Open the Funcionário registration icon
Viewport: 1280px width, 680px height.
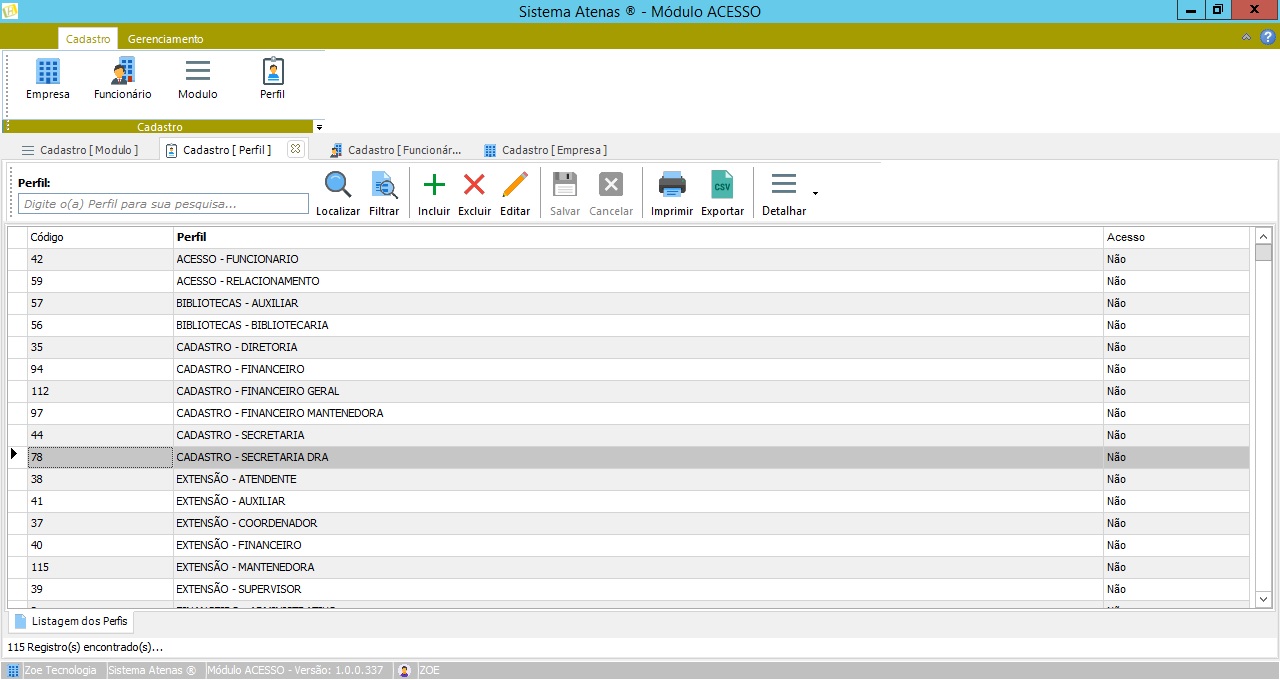[122, 72]
